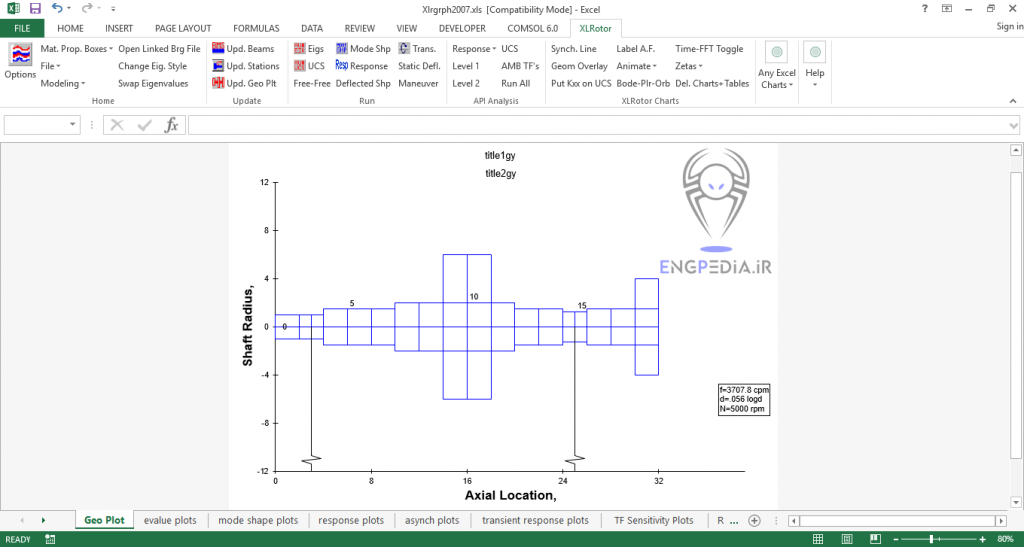Run Upd. Stations command
Viewport: 1024px width, 547px height.
218,66
